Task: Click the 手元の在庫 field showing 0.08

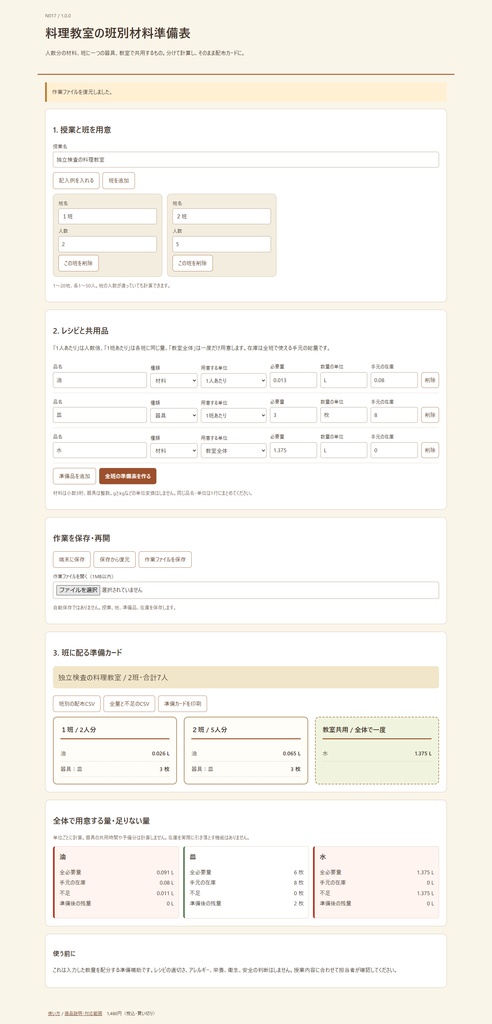Action: click(394, 380)
